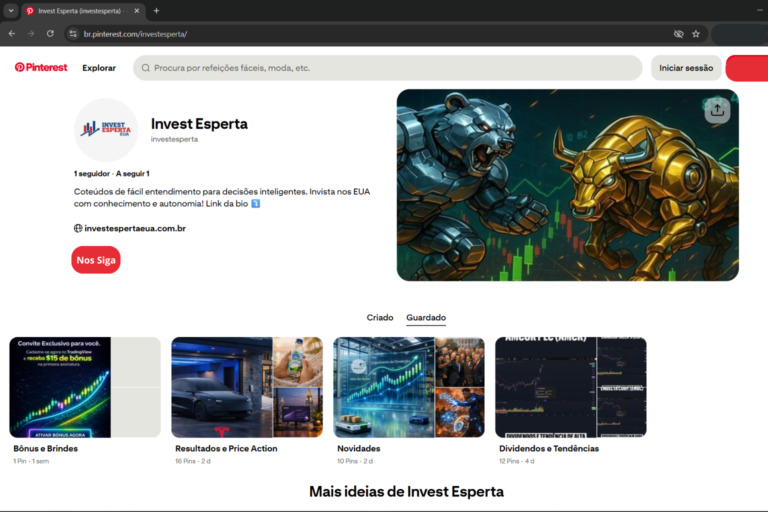The width and height of the screenshot is (768, 512).
Task: Open the Invest Esperta profile avatar
Action: coord(106,130)
